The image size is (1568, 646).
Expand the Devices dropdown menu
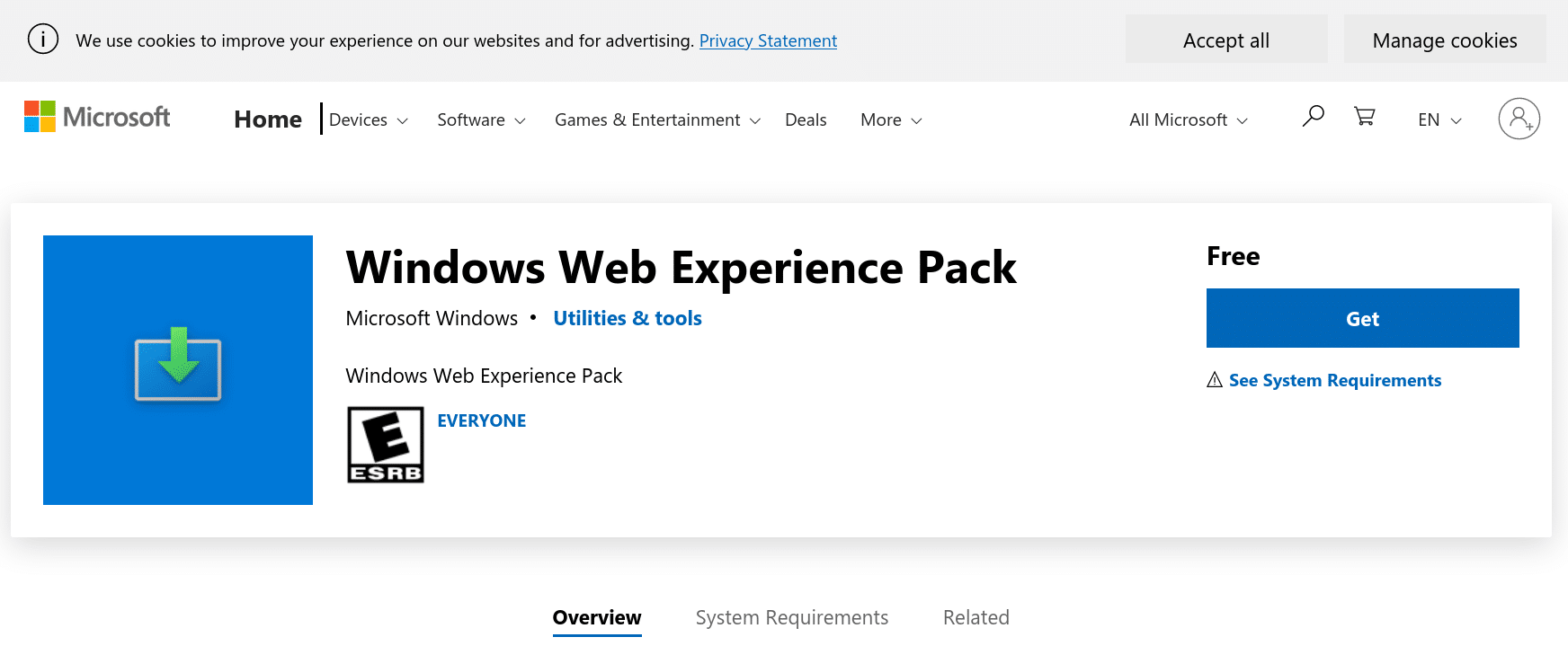click(x=369, y=119)
